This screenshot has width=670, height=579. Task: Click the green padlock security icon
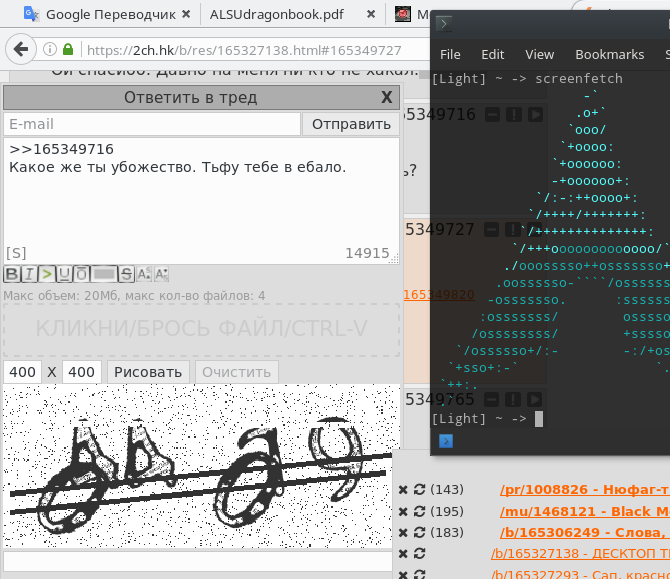pos(68,50)
